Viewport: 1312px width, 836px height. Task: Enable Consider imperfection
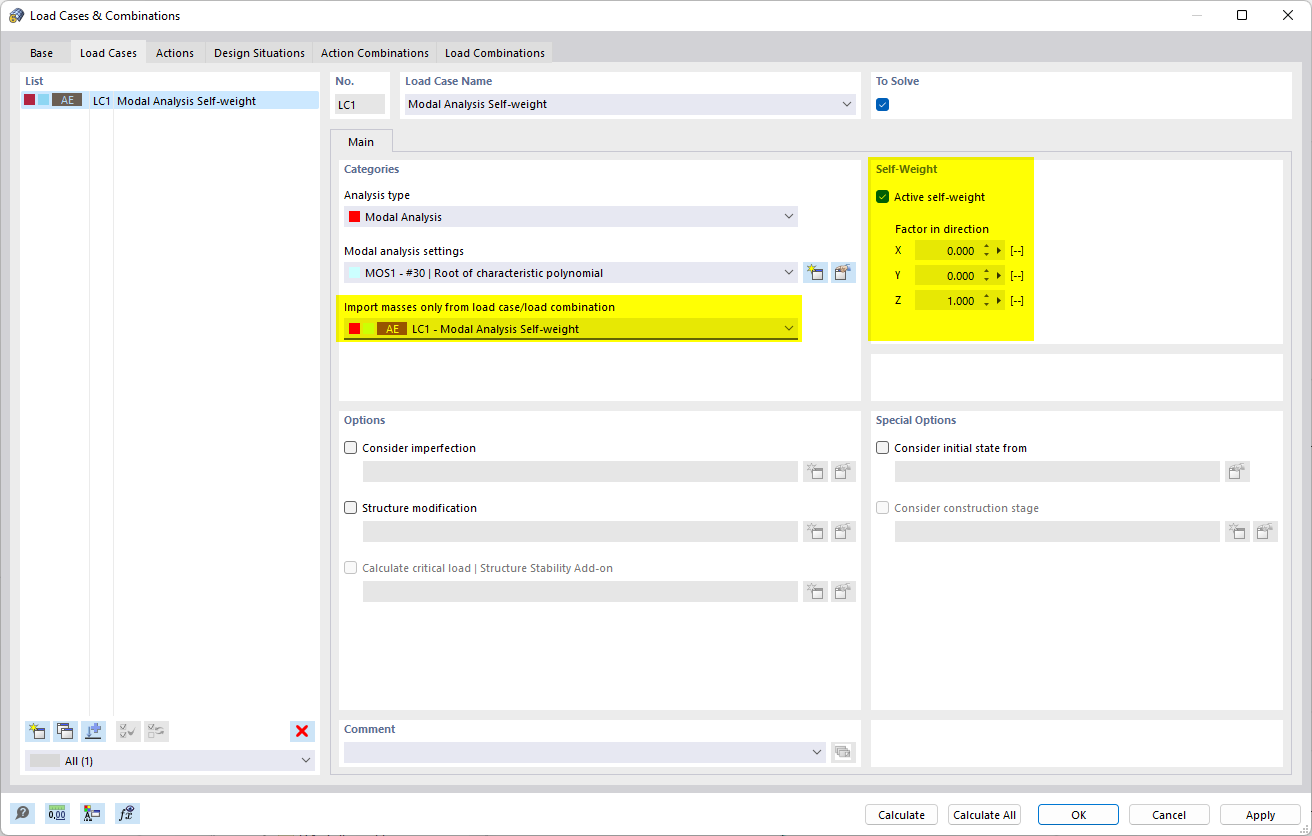(x=351, y=448)
